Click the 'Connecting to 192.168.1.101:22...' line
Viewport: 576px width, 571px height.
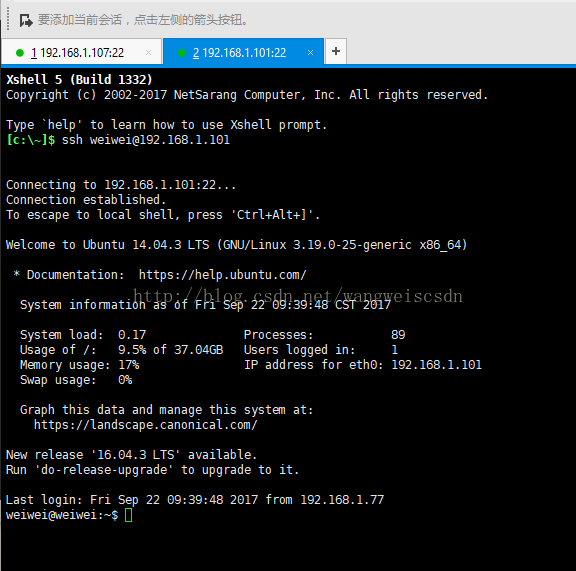pos(121,185)
